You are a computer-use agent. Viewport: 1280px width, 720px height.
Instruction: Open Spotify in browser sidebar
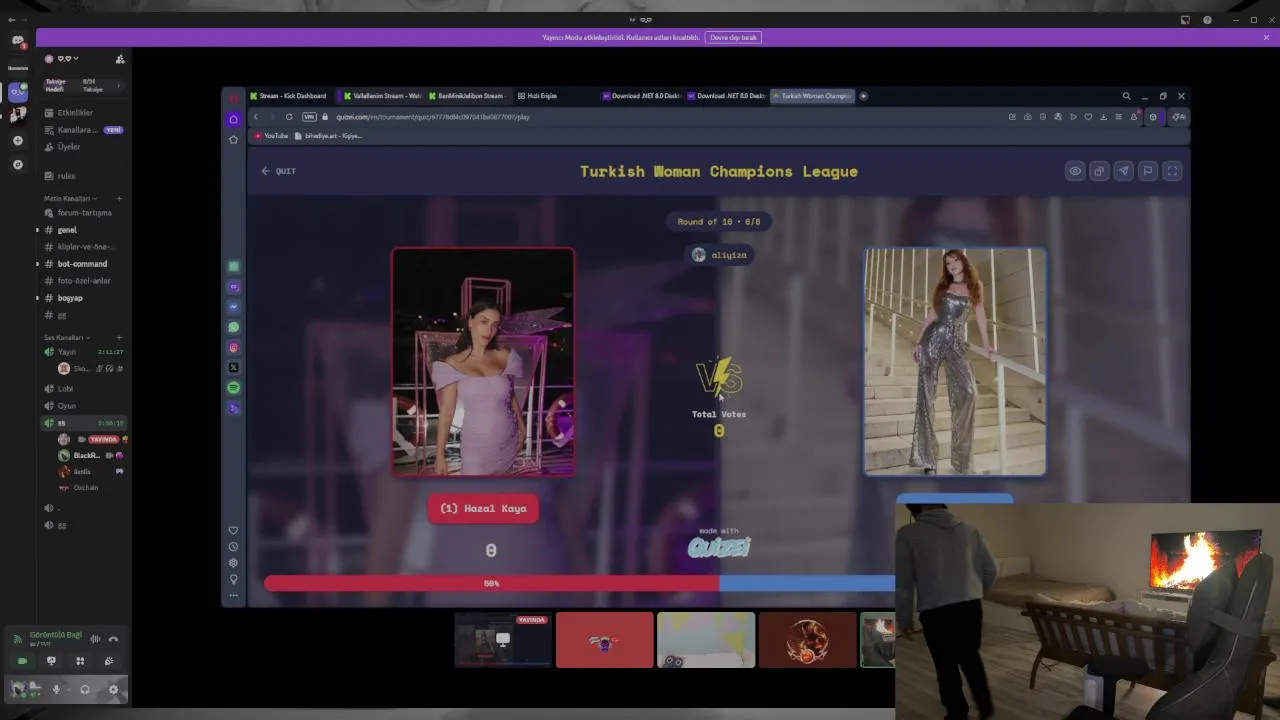click(x=234, y=388)
